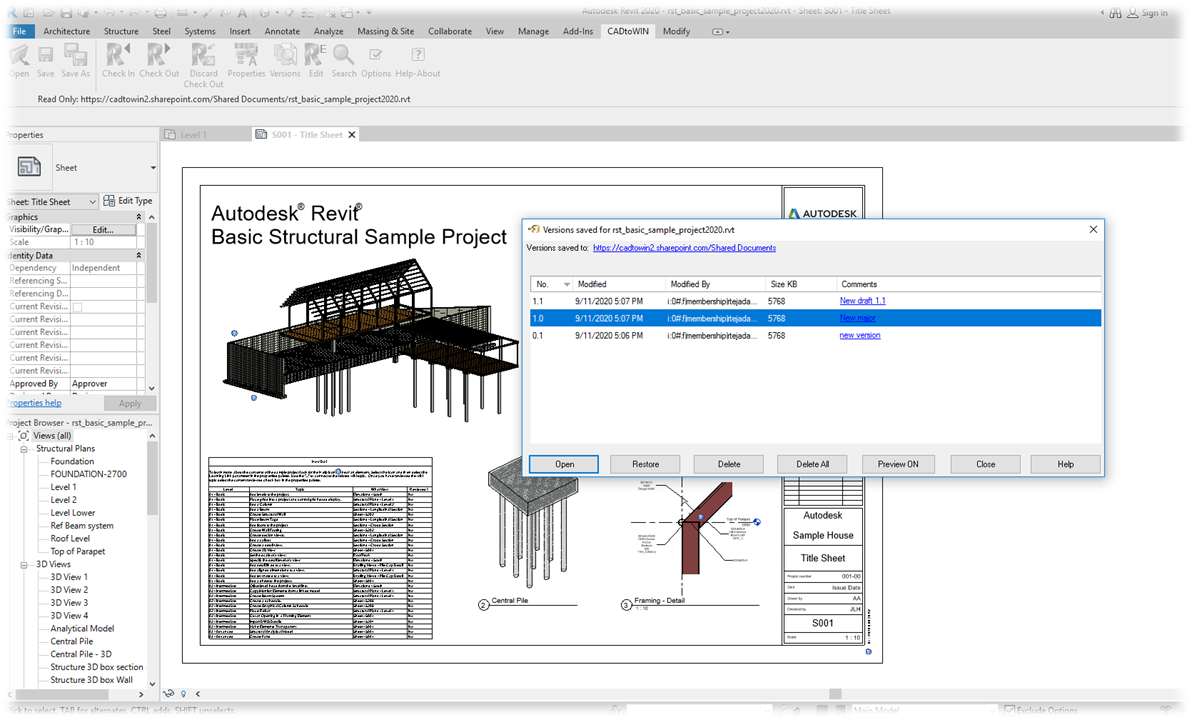Image resolution: width=1192 pixels, height=720 pixels.
Task: Click the Check Out ribbon icon
Action: pyautogui.click(x=159, y=56)
